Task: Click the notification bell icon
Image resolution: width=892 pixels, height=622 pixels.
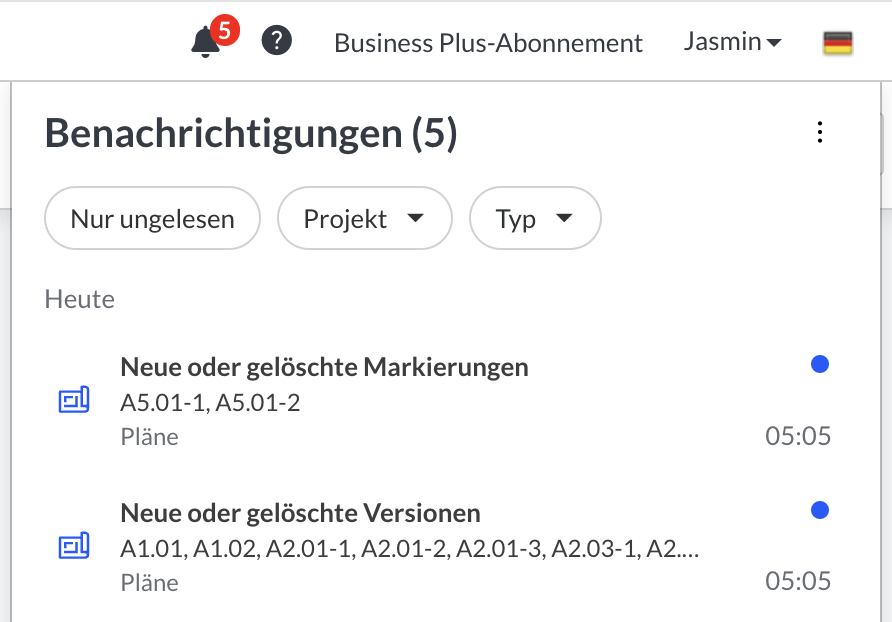Action: tap(205, 42)
